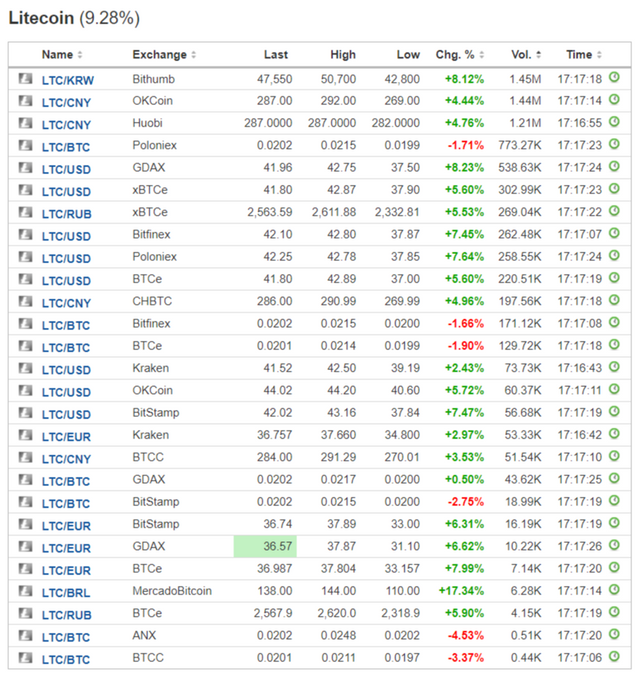Click the +17.34% change value
The height and width of the screenshot is (678, 640).
[x=461, y=591]
